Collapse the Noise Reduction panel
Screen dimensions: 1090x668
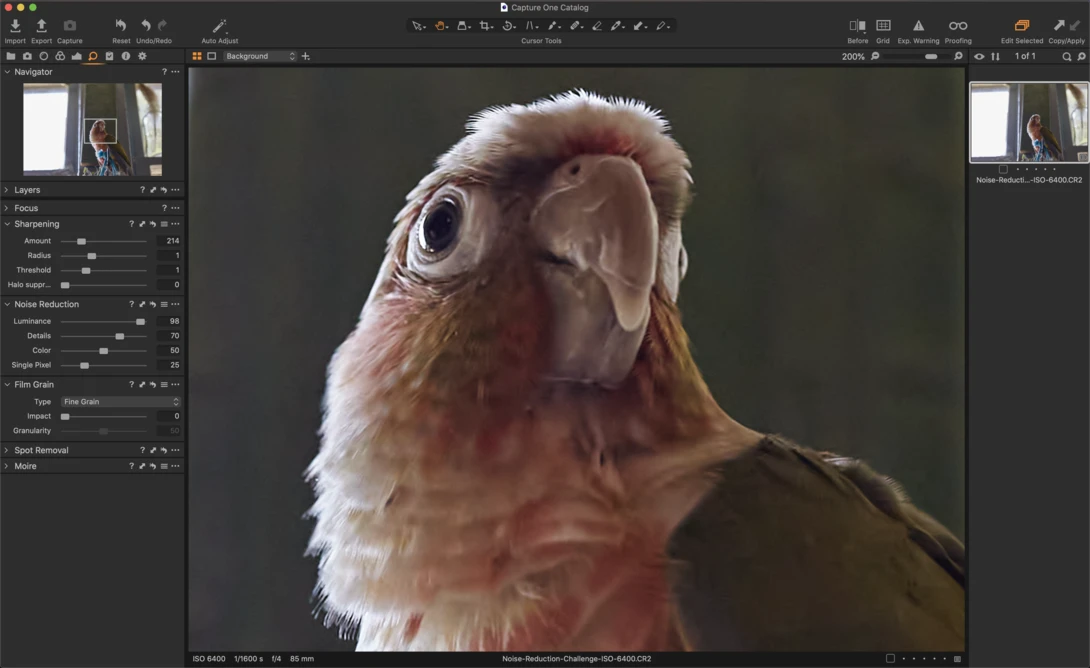[x=7, y=304]
